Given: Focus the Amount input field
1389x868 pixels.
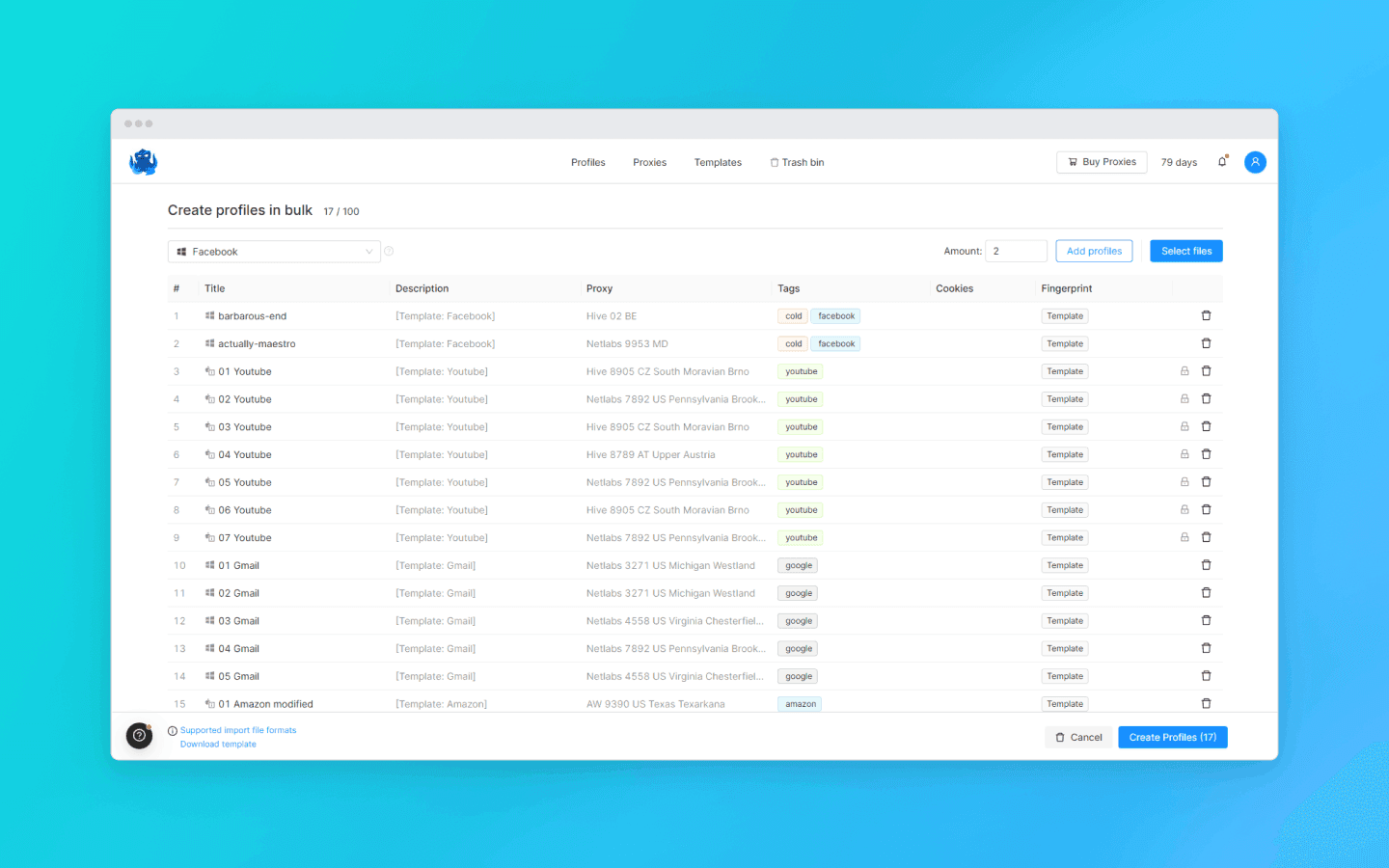Looking at the screenshot, I should pos(1016,251).
